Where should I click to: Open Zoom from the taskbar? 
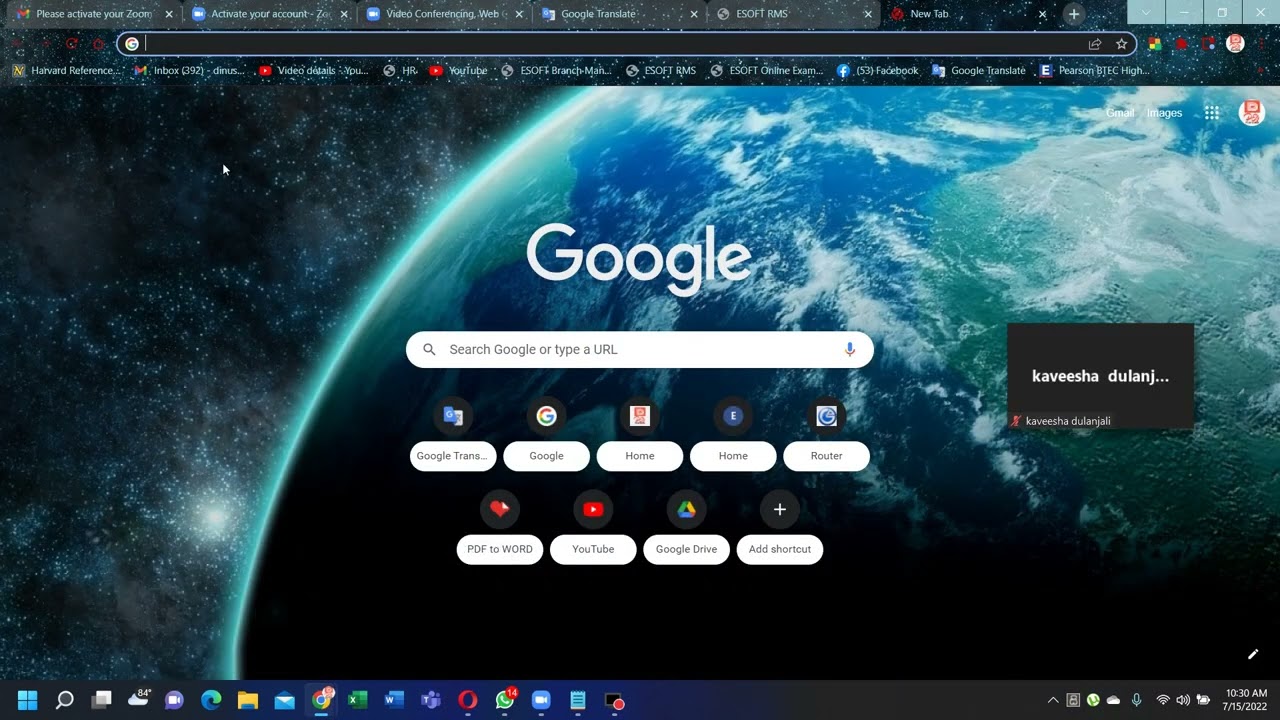(541, 700)
